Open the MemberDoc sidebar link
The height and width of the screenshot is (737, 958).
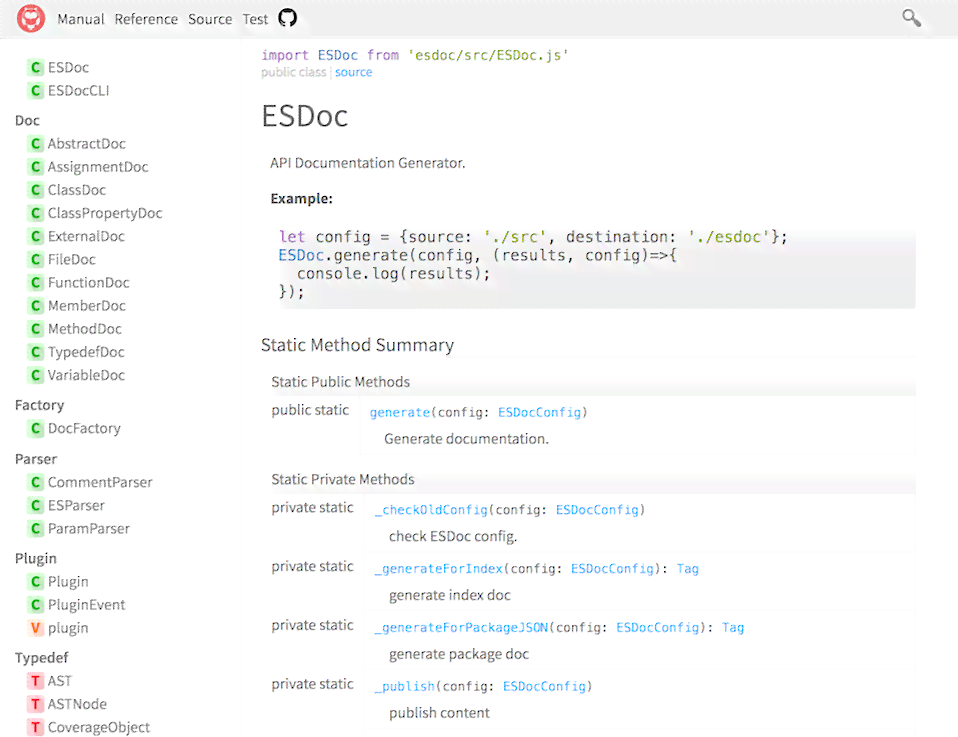(x=87, y=306)
